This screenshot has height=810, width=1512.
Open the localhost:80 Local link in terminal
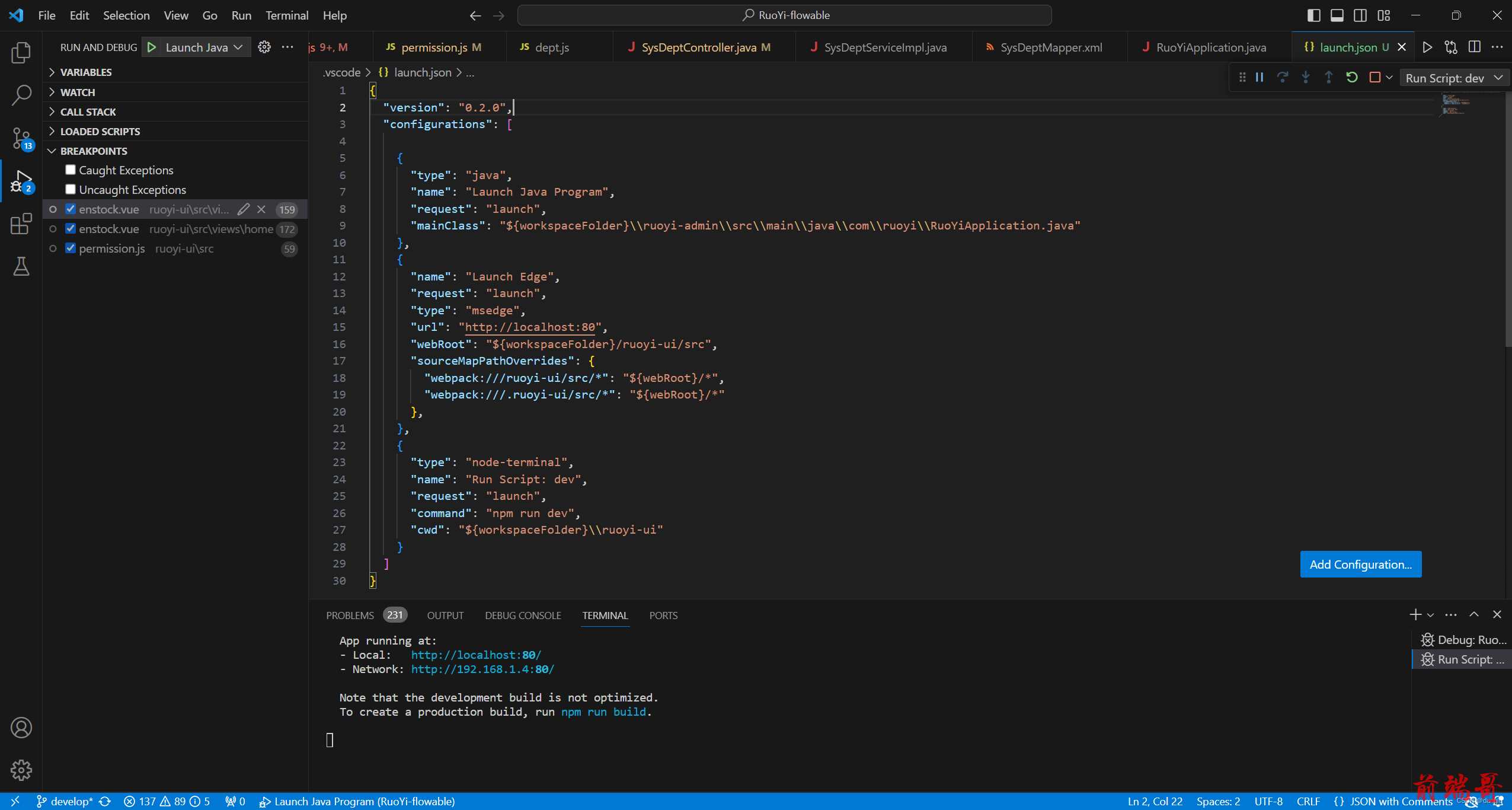[476, 655]
